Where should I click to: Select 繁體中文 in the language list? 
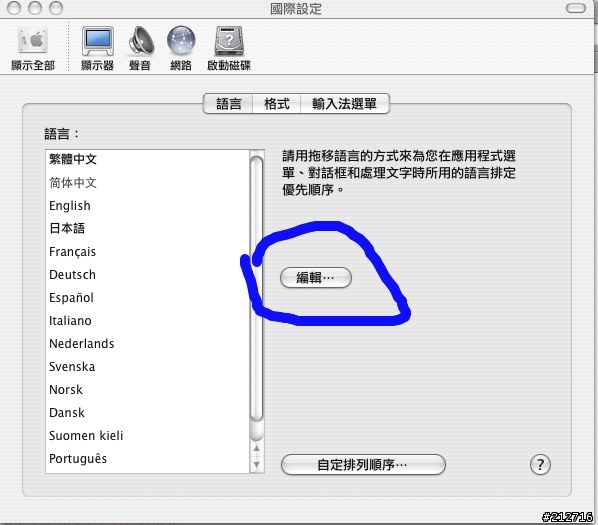pos(147,159)
